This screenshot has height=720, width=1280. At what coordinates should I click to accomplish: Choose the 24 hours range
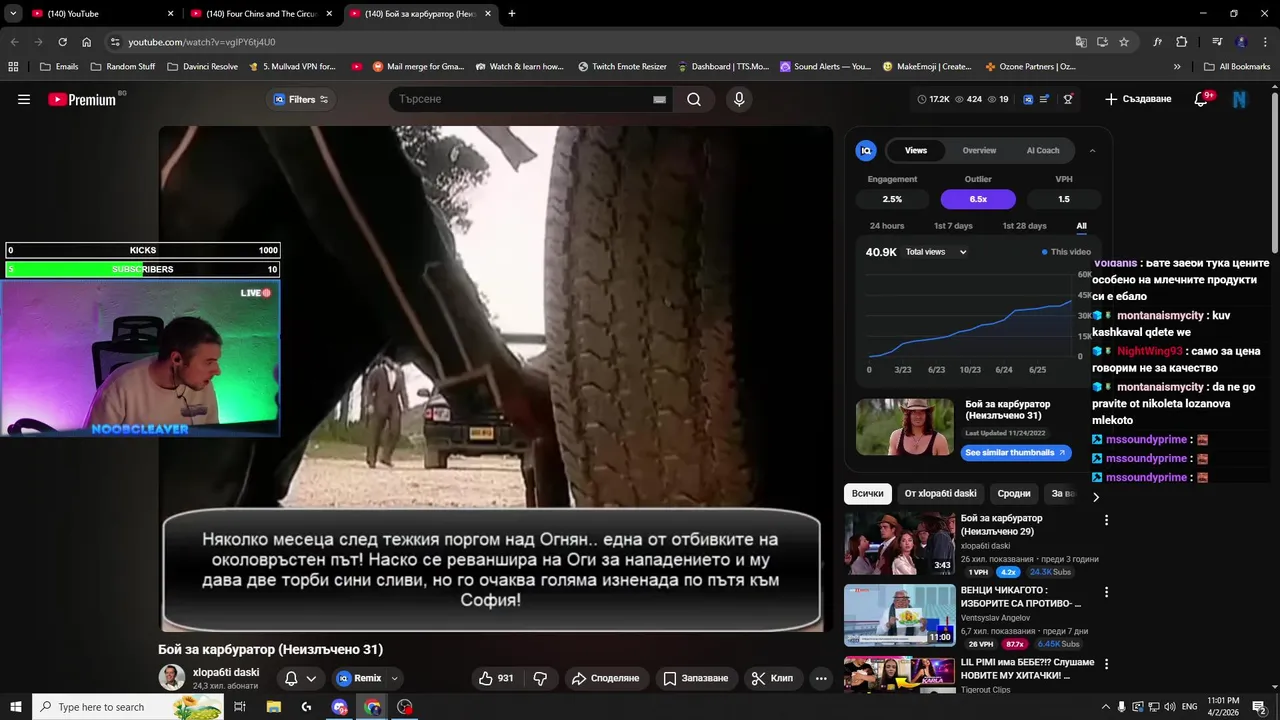[x=887, y=226]
